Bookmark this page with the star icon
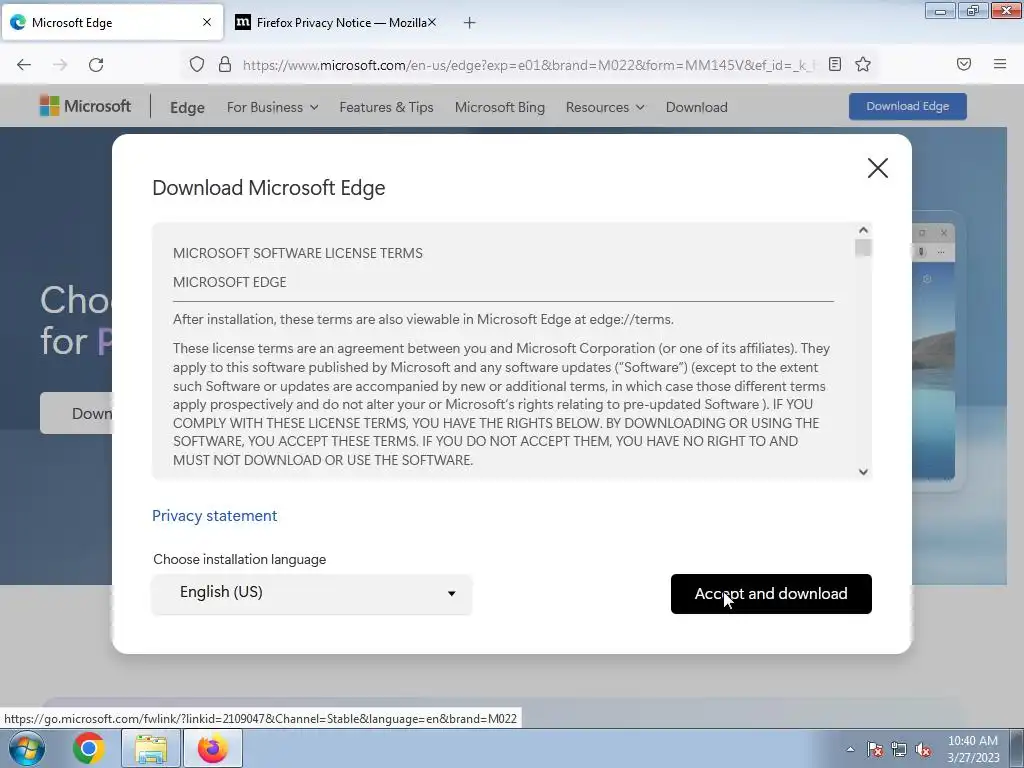The width and height of the screenshot is (1024, 768). click(x=863, y=64)
